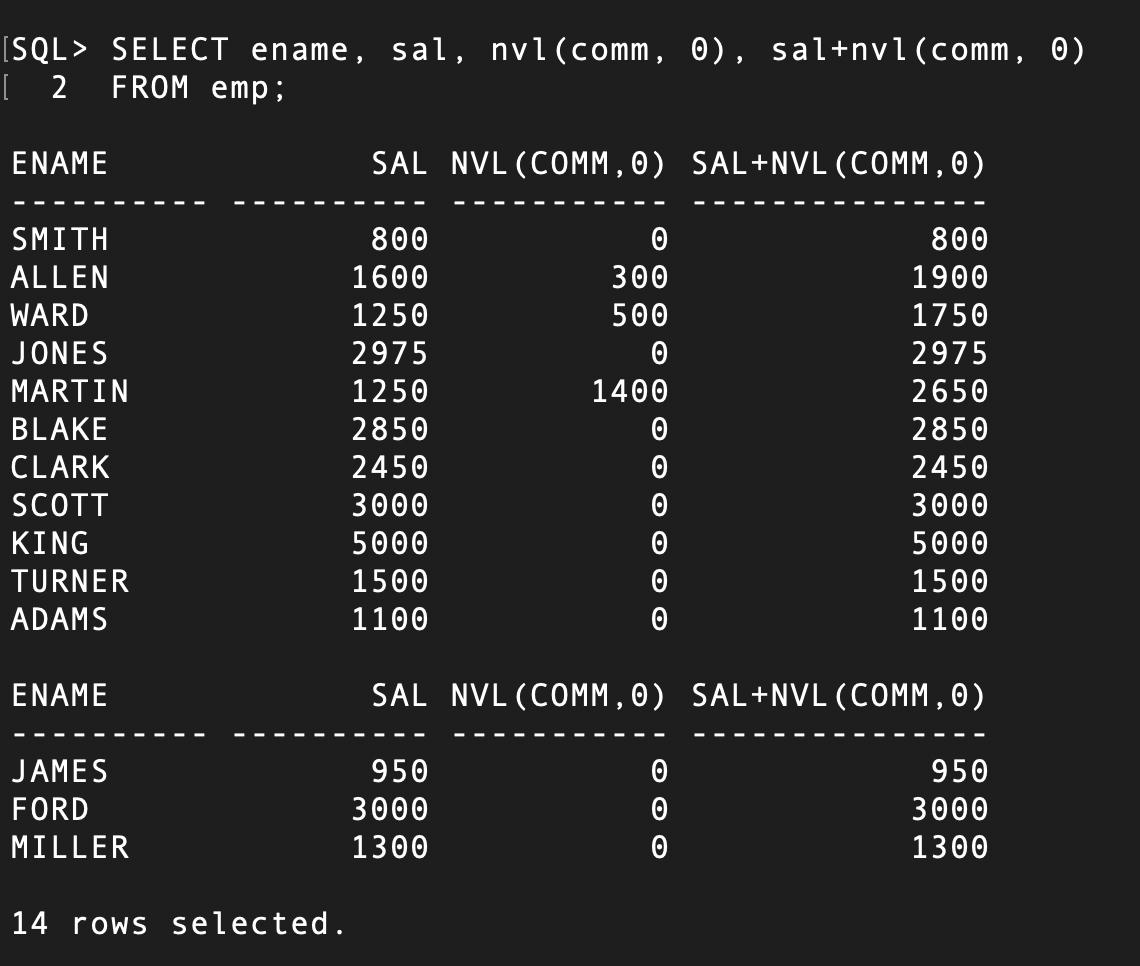
Task: Click the JAMES employee name
Action: coord(60,771)
